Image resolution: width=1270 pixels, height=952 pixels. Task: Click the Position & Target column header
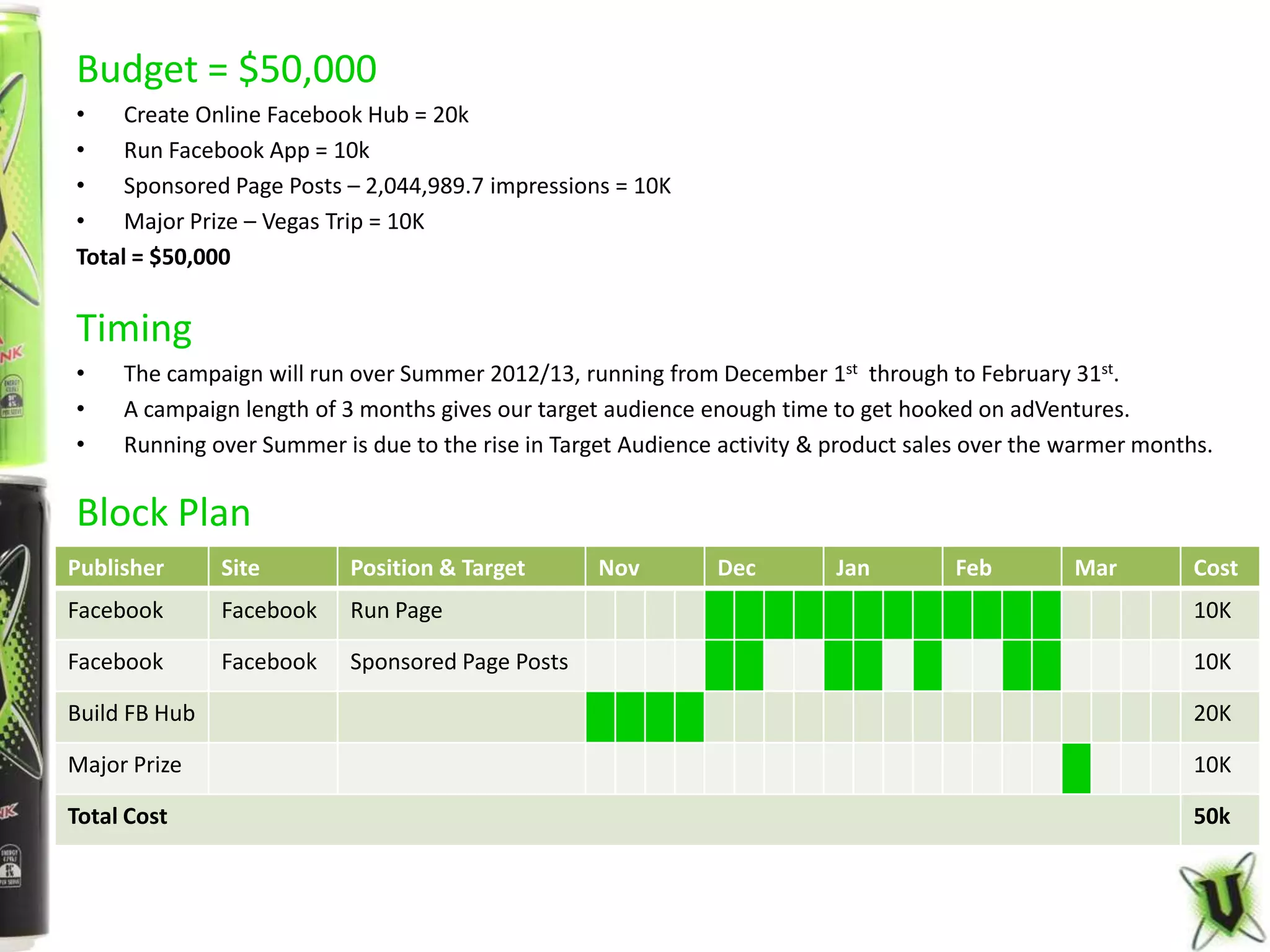(x=437, y=568)
